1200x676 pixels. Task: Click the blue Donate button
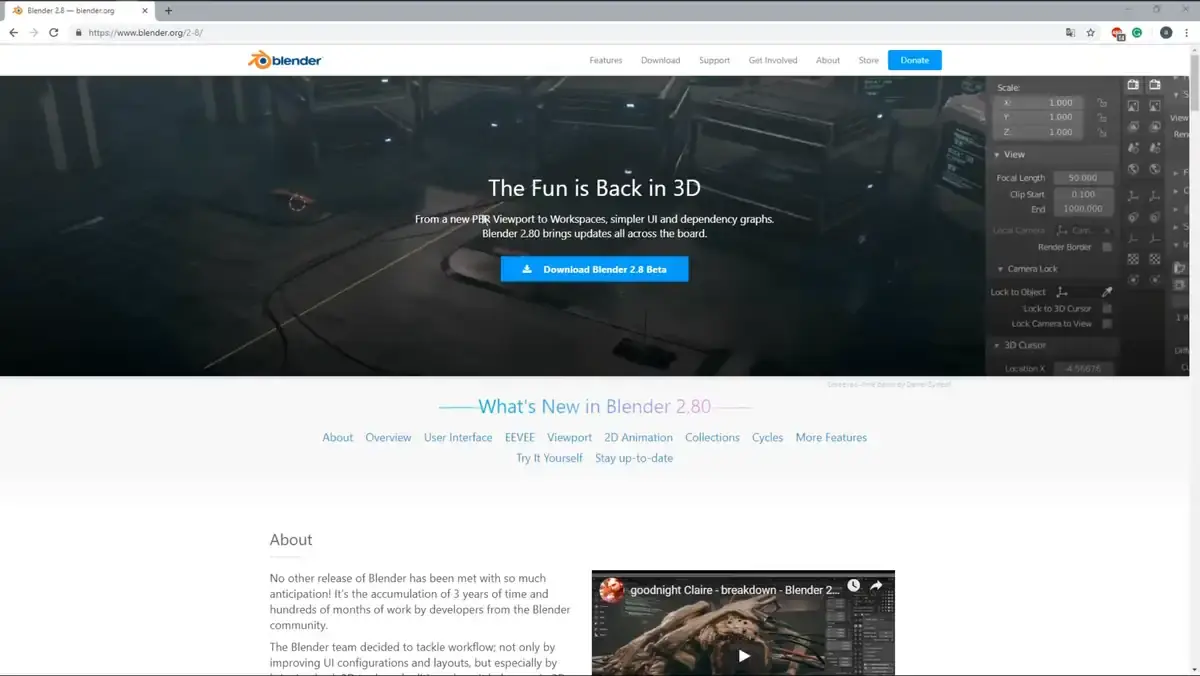[915, 60]
